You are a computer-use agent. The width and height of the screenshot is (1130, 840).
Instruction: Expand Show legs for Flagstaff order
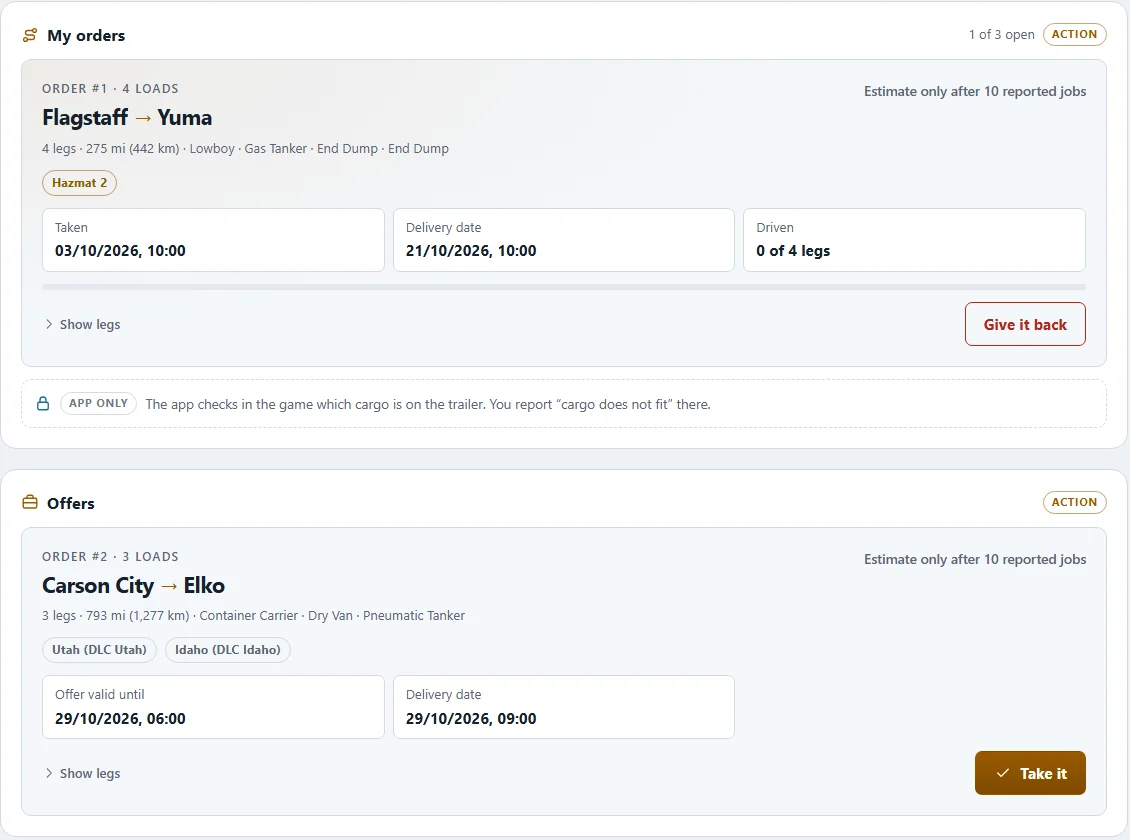(x=82, y=324)
